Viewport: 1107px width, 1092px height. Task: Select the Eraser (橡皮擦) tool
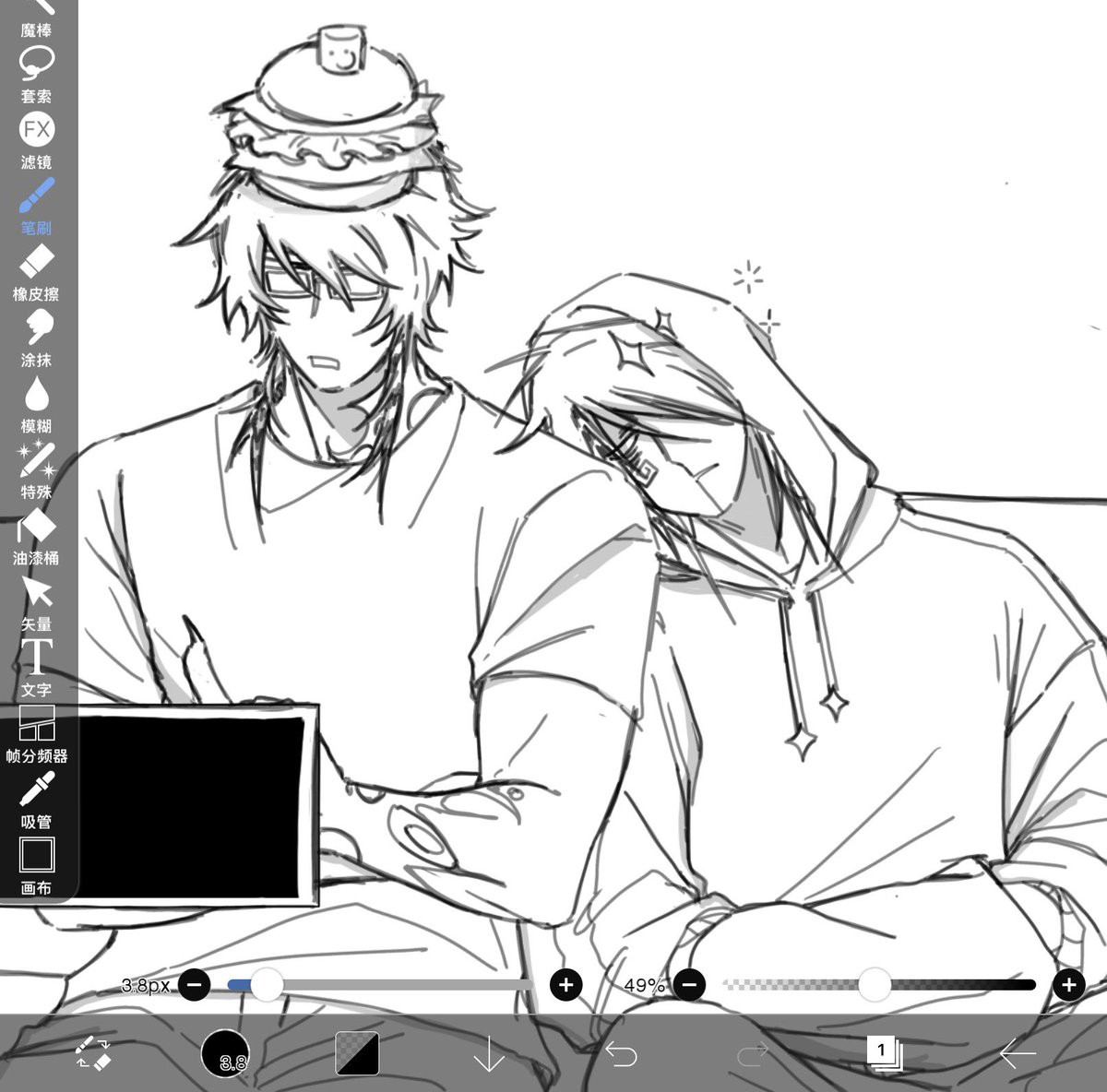[x=37, y=273]
